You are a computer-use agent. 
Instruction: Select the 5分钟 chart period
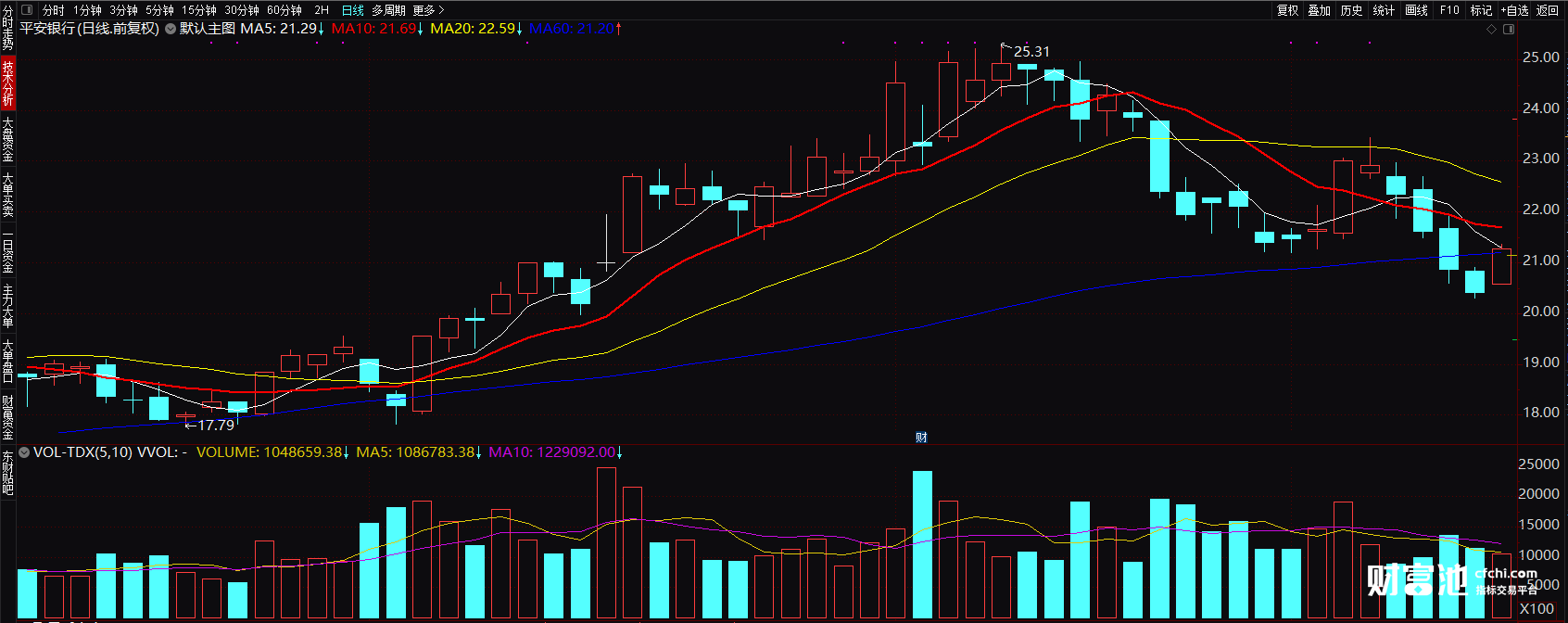coord(159,10)
